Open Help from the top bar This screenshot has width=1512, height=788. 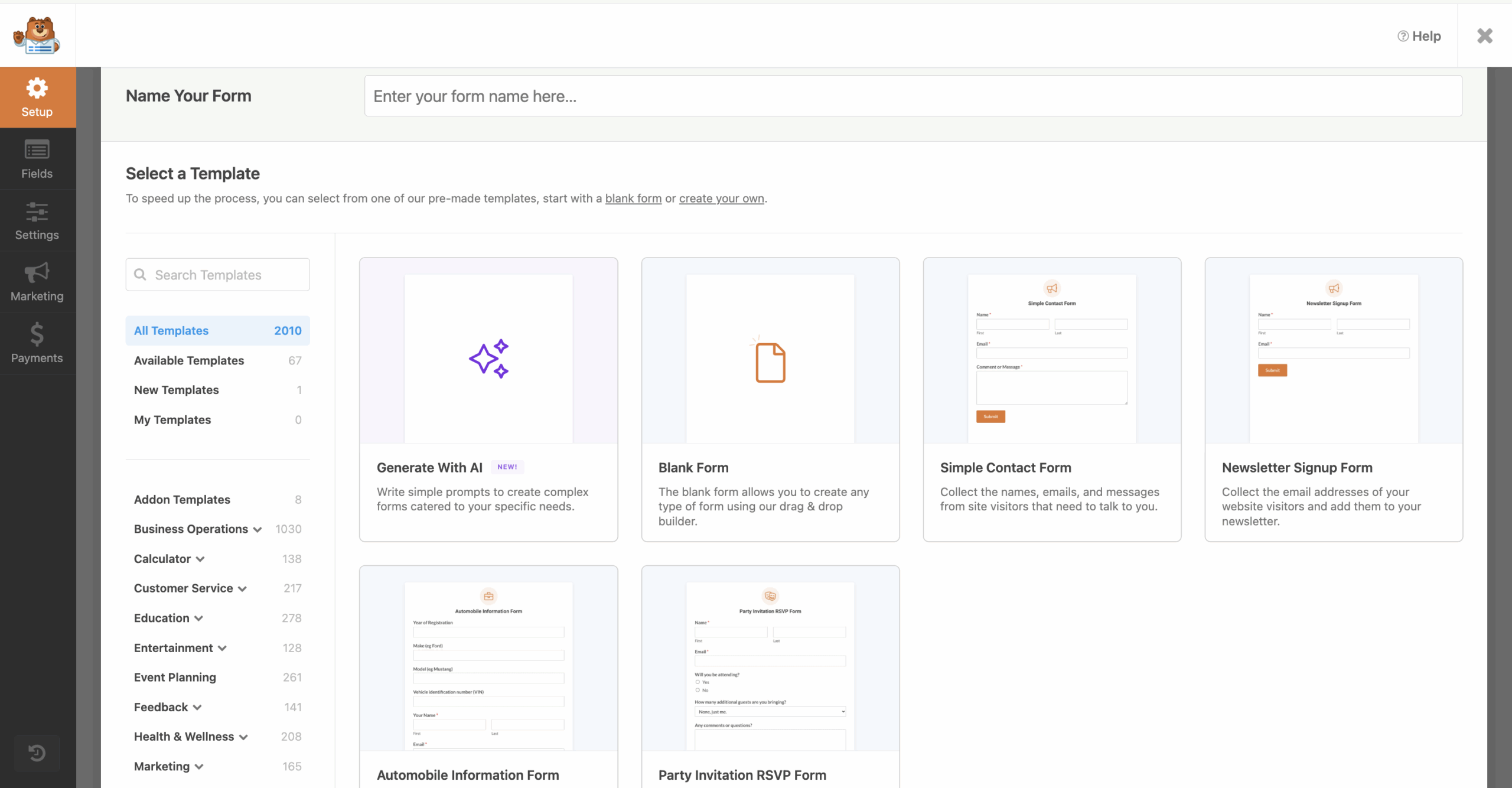pyautogui.click(x=1420, y=35)
